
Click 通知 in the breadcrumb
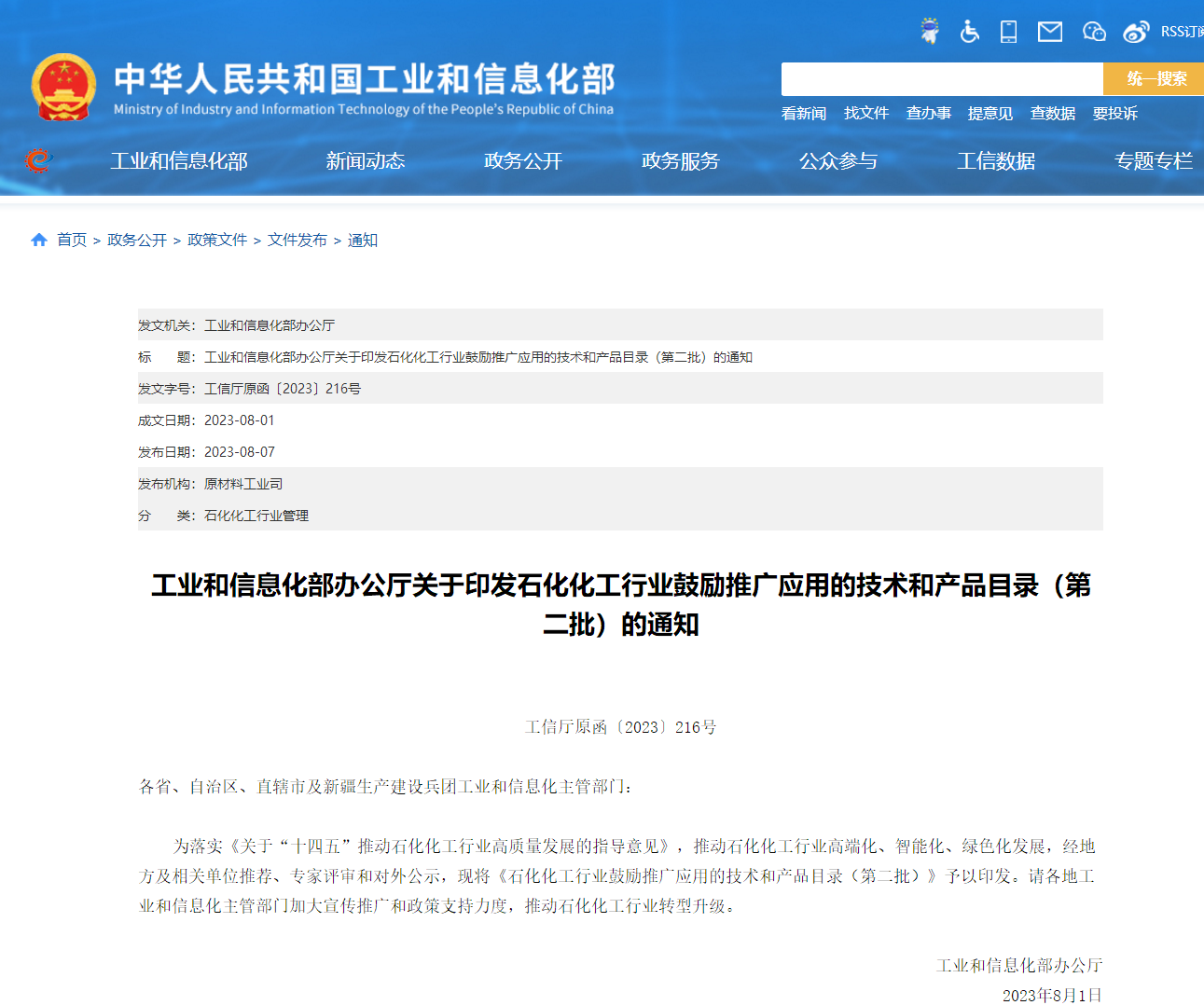tap(363, 241)
